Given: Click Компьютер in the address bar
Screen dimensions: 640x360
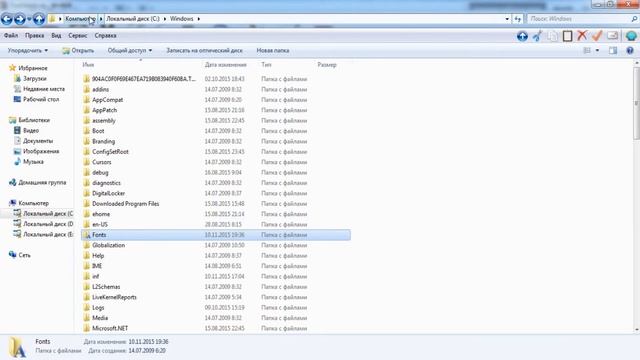Looking at the screenshot, I should (80, 19).
